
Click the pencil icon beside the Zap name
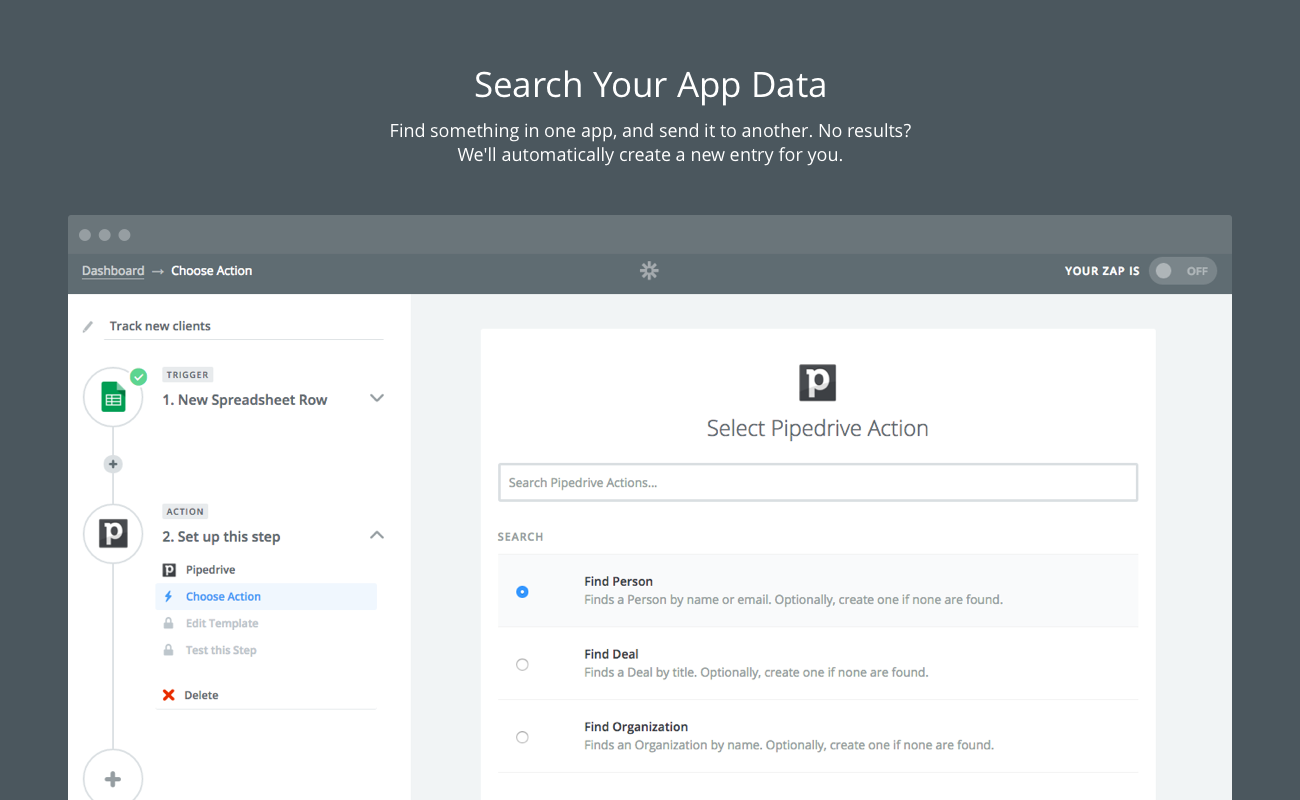pos(88,327)
